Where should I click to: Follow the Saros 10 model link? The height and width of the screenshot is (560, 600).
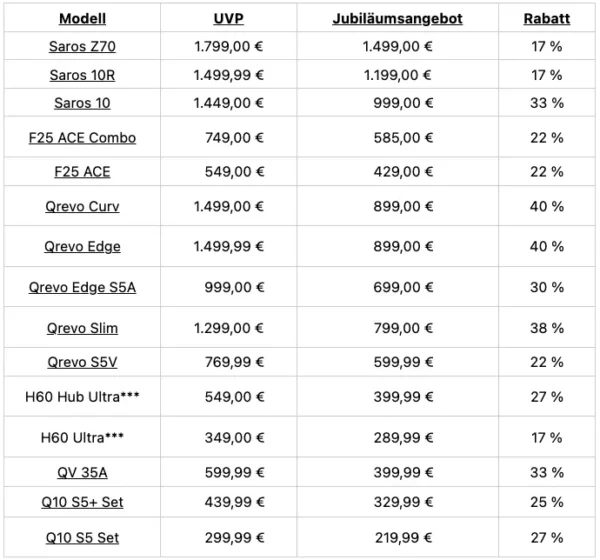point(82,103)
